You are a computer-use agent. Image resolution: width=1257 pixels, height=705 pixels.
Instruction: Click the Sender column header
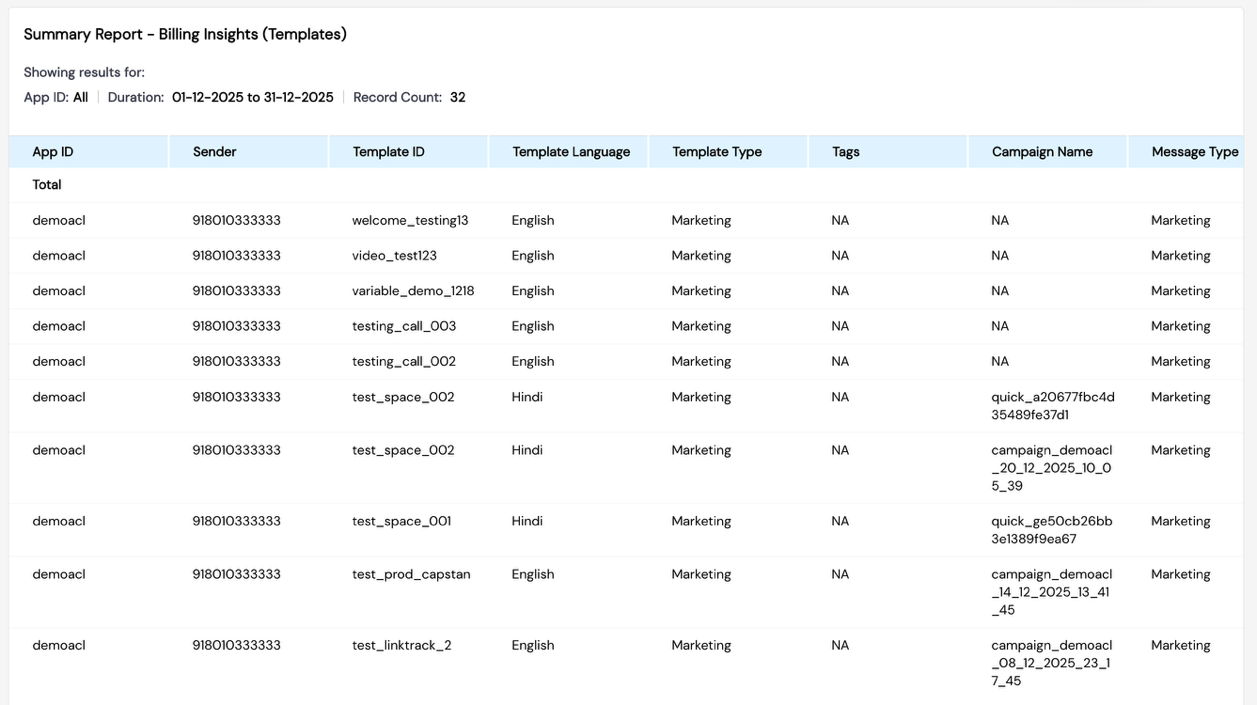248,152
